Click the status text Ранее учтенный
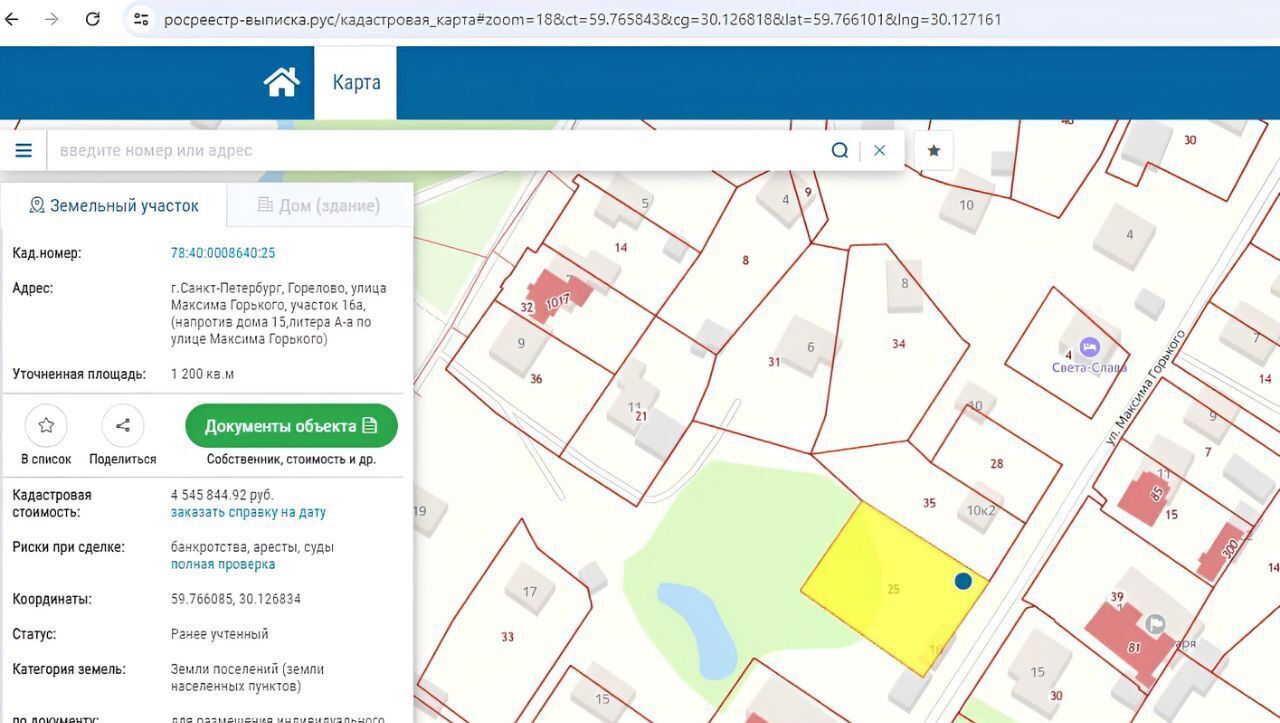1280x723 pixels. 220,634
